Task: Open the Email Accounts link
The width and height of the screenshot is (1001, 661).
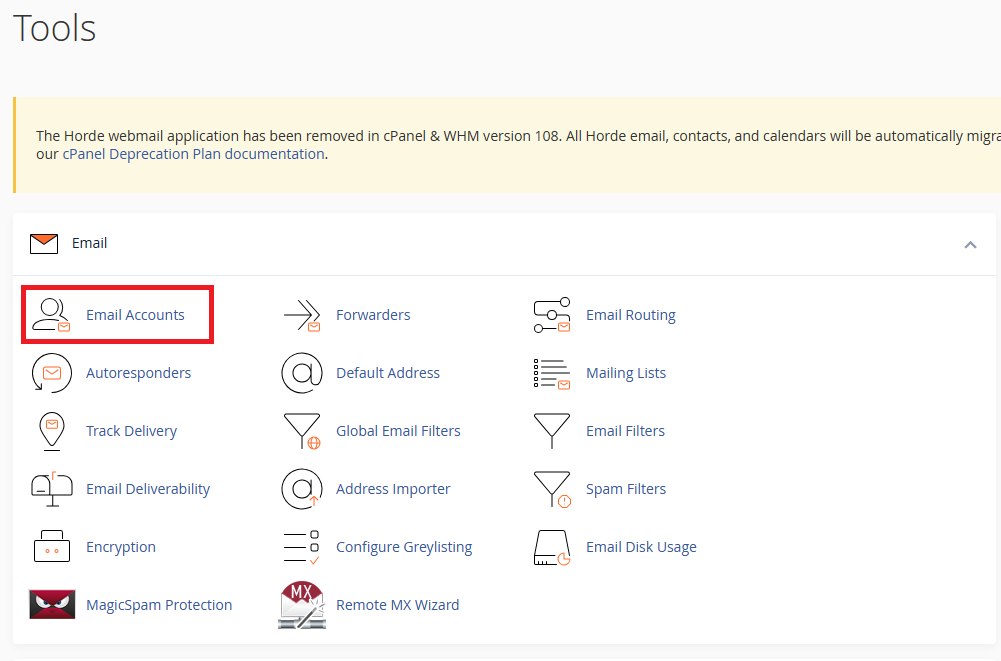Action: coord(135,315)
